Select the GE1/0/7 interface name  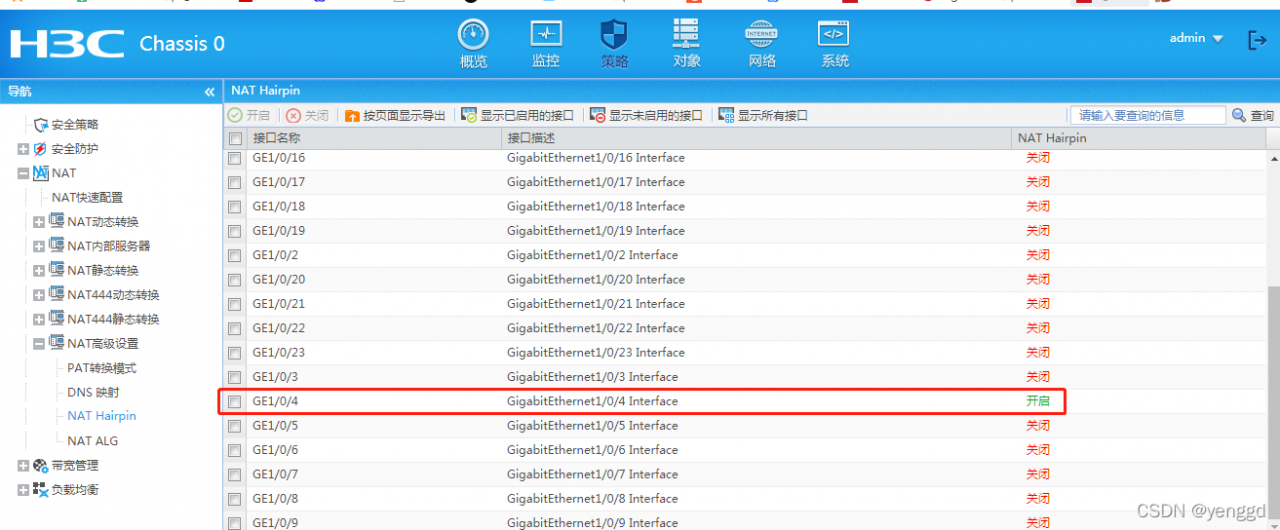[x=275, y=474]
